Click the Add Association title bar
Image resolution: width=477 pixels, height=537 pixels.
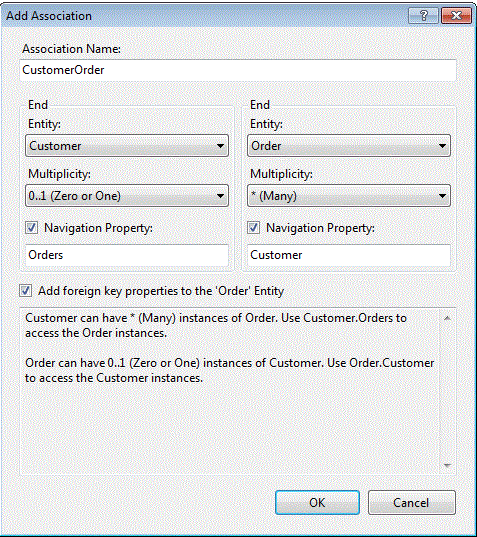pyautogui.click(x=205, y=16)
